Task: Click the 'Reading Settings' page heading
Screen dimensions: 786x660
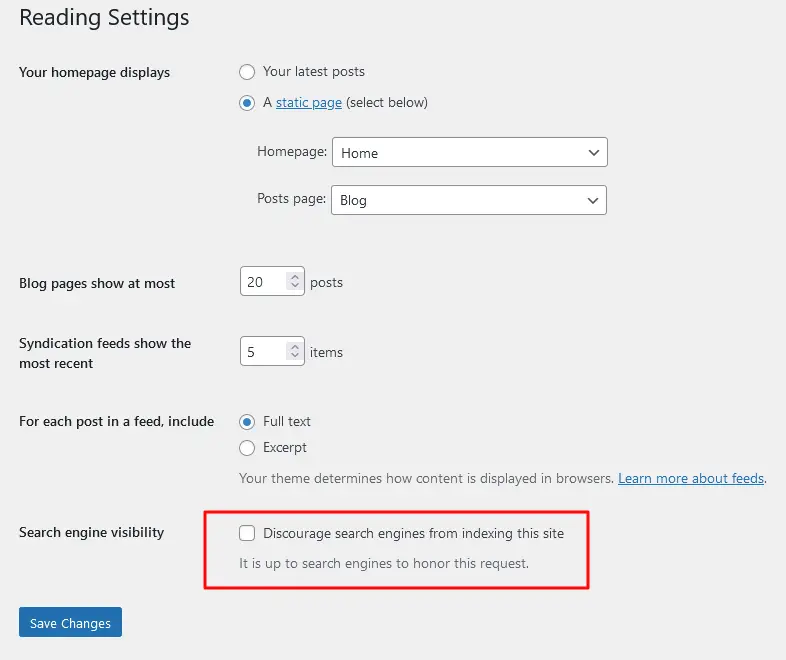Action: point(104,18)
